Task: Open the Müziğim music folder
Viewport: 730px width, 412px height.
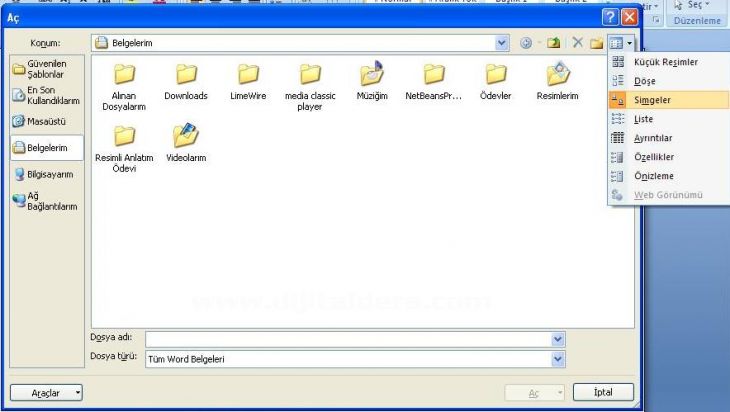Action: pyautogui.click(x=372, y=81)
